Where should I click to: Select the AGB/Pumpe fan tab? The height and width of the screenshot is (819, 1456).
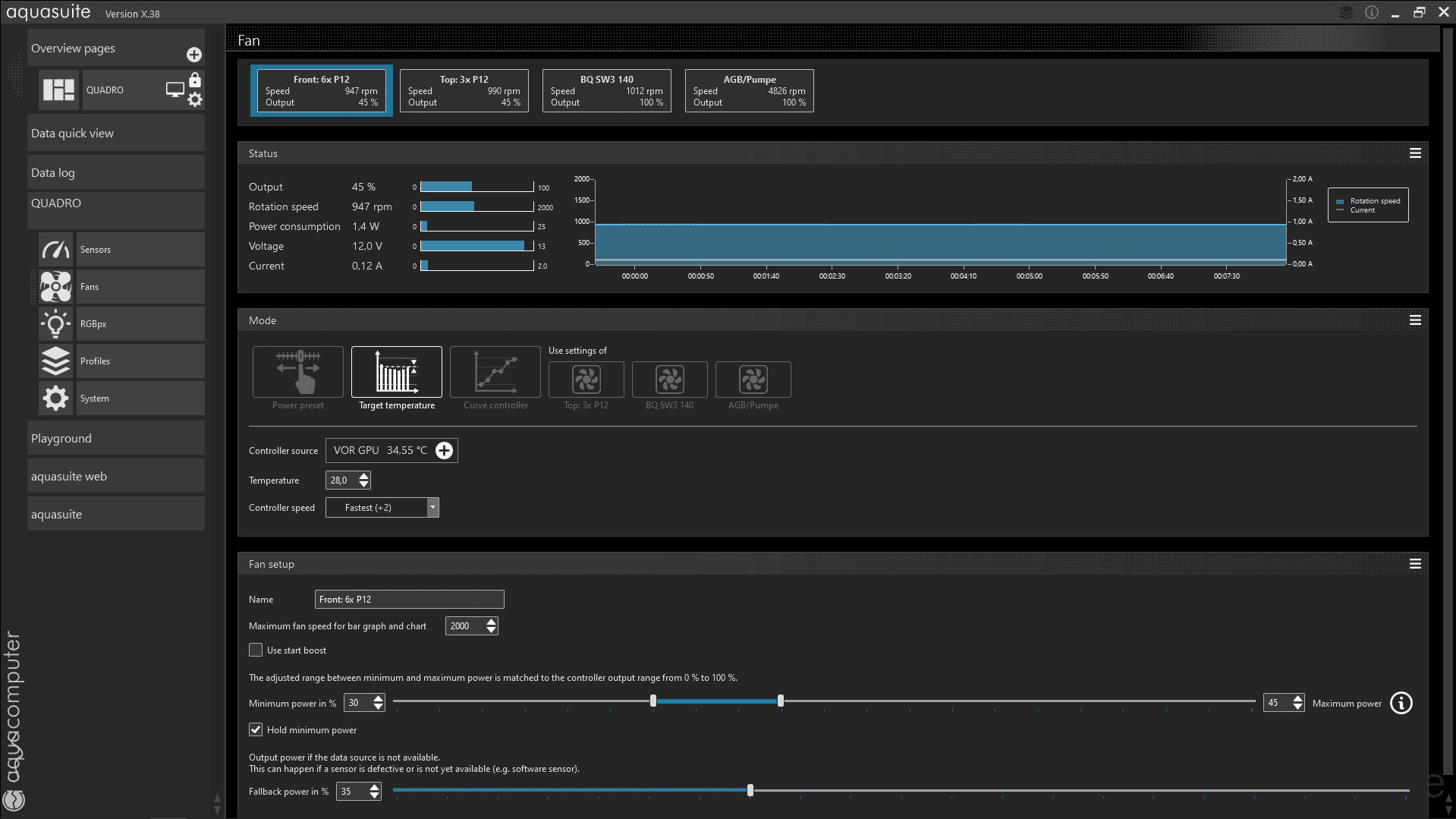[x=750, y=91]
